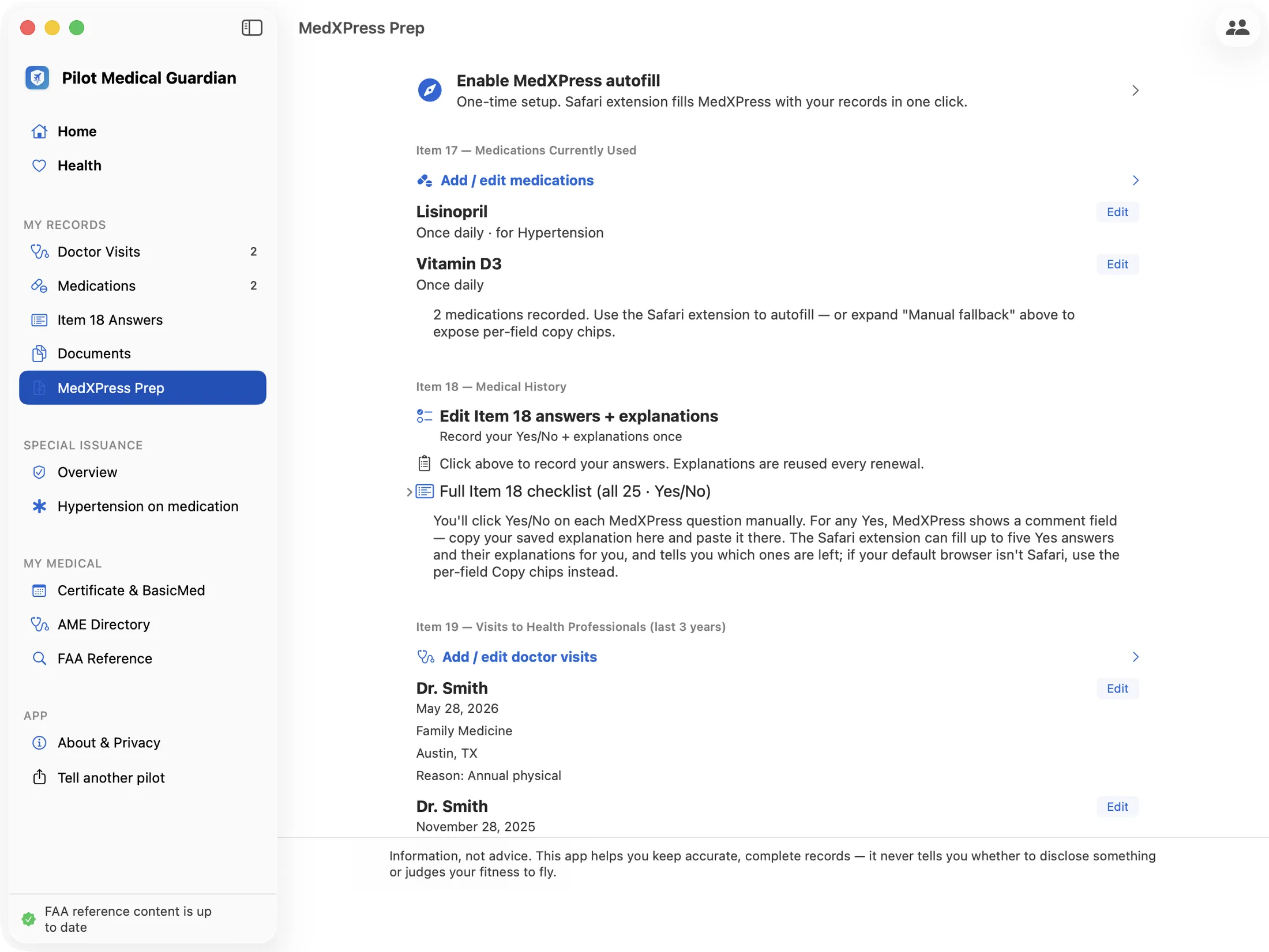Viewport: 1269px width, 952px height.
Task: Toggle the sidebar panel icon
Action: pos(251,28)
